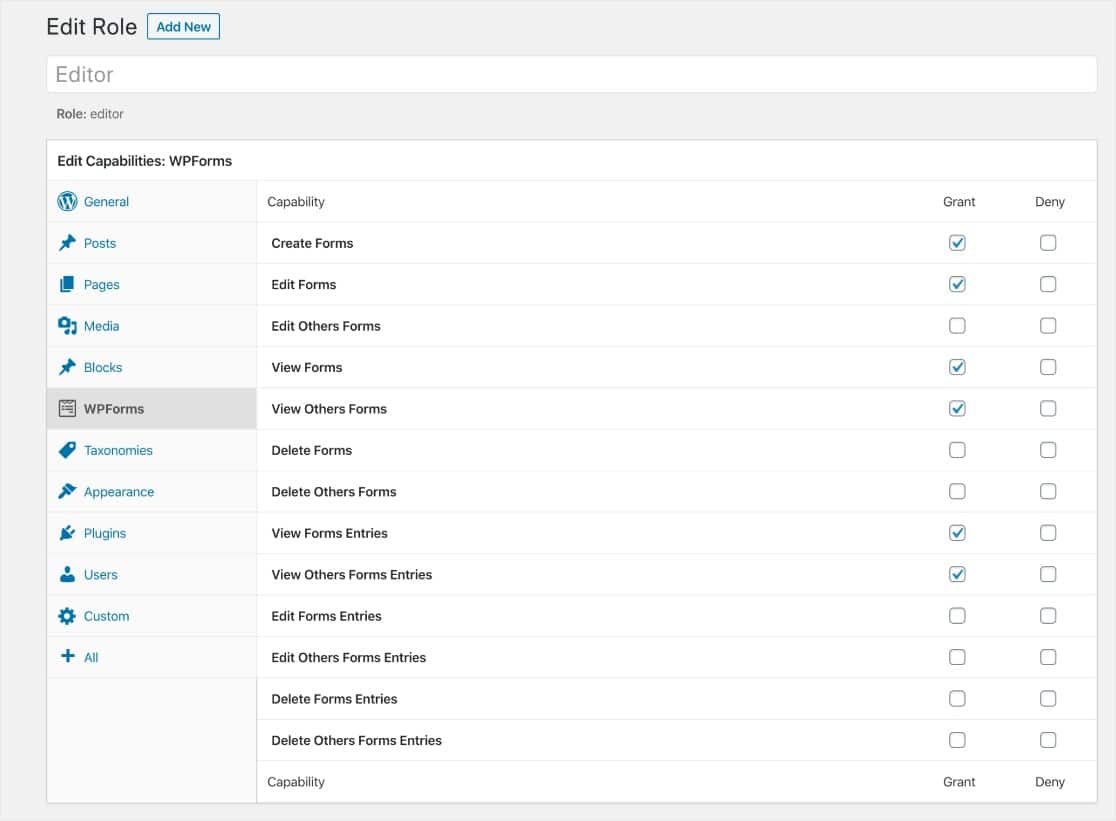
Task: Check Deny for Edit Forms Entries
Action: [1048, 616]
